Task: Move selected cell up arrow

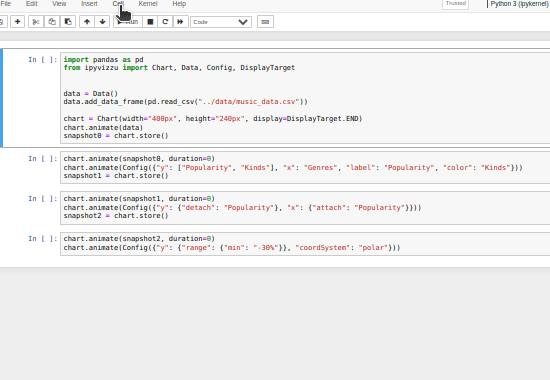Action: (87, 22)
